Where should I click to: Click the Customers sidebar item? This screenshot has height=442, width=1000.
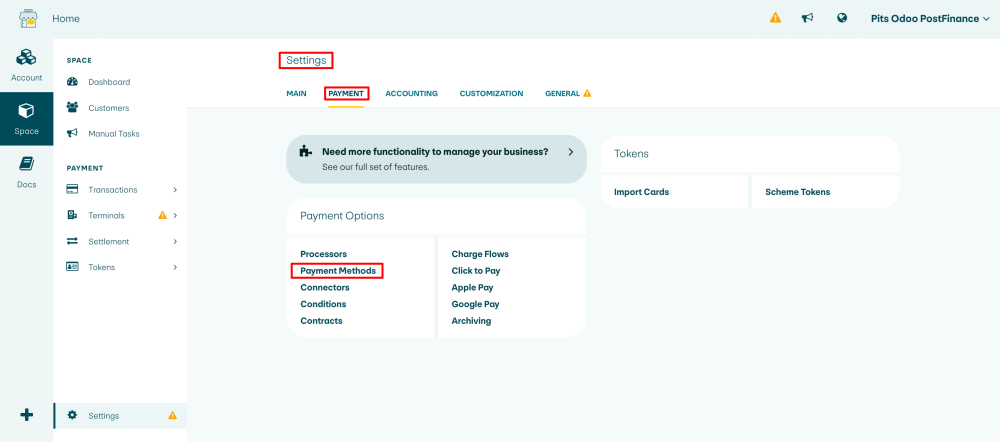(x=108, y=108)
